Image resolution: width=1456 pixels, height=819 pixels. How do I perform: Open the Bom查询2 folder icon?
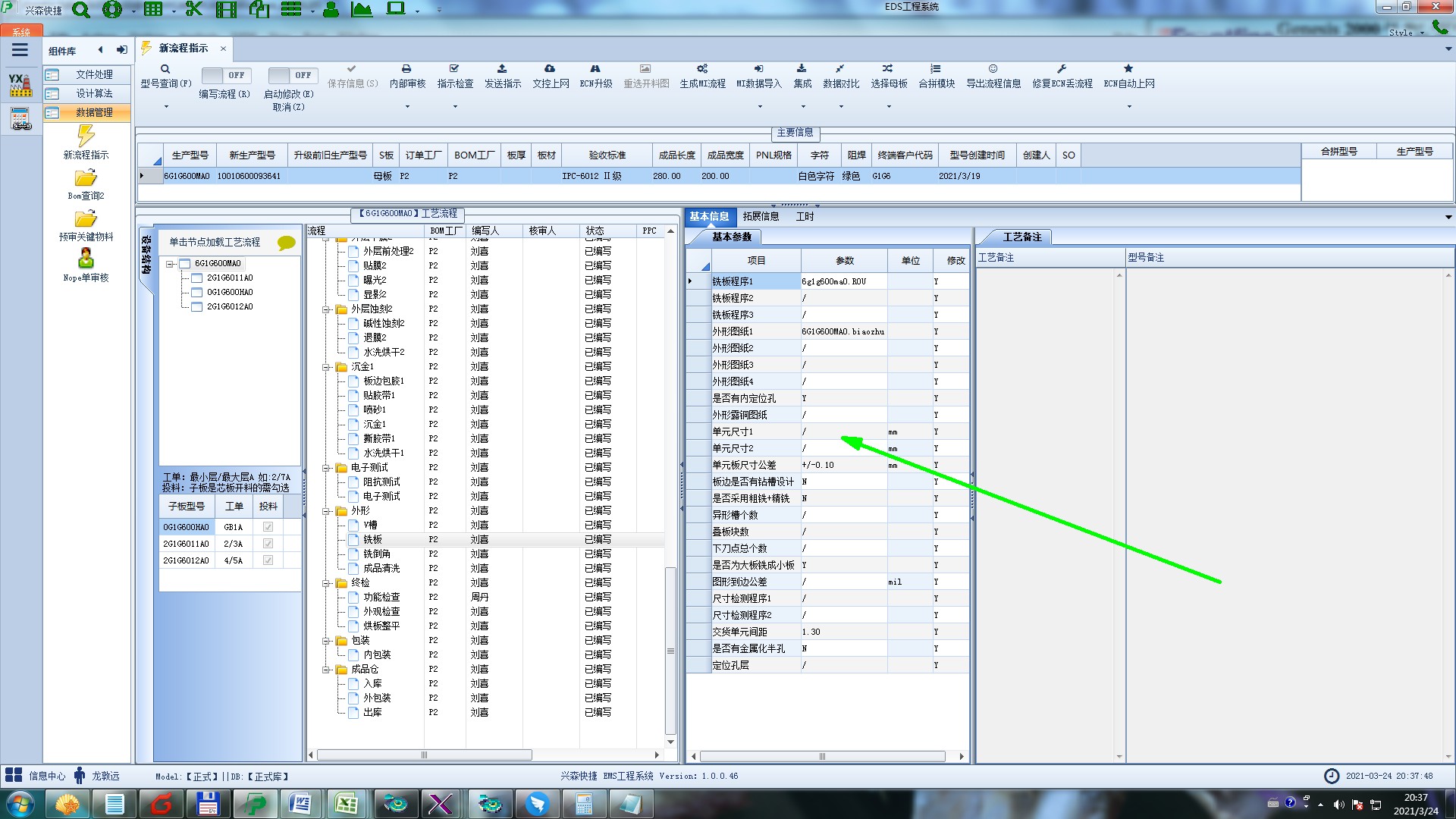86,179
